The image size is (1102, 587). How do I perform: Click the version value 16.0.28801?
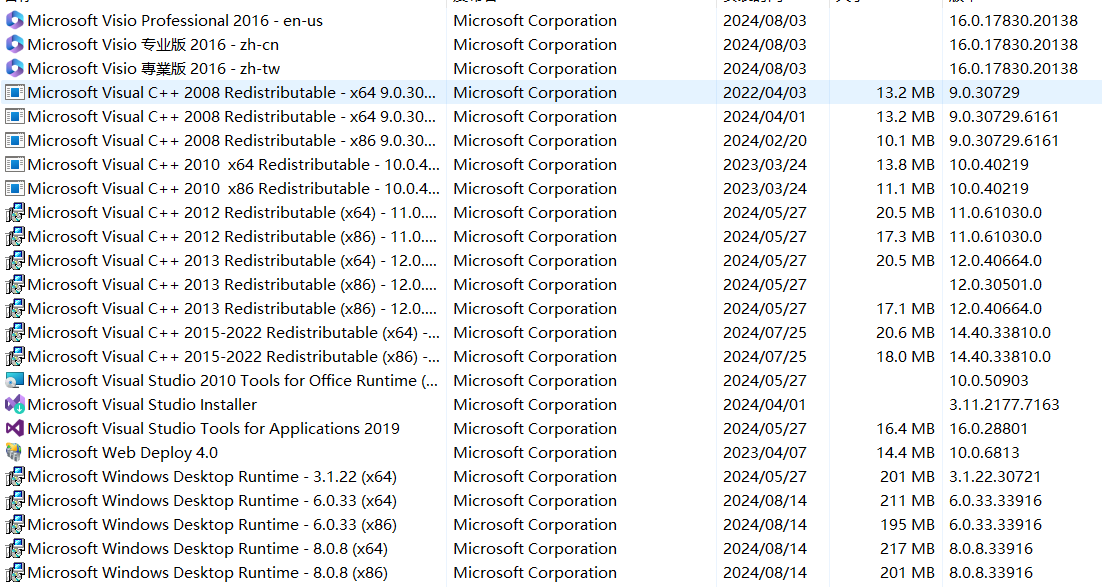pos(988,428)
